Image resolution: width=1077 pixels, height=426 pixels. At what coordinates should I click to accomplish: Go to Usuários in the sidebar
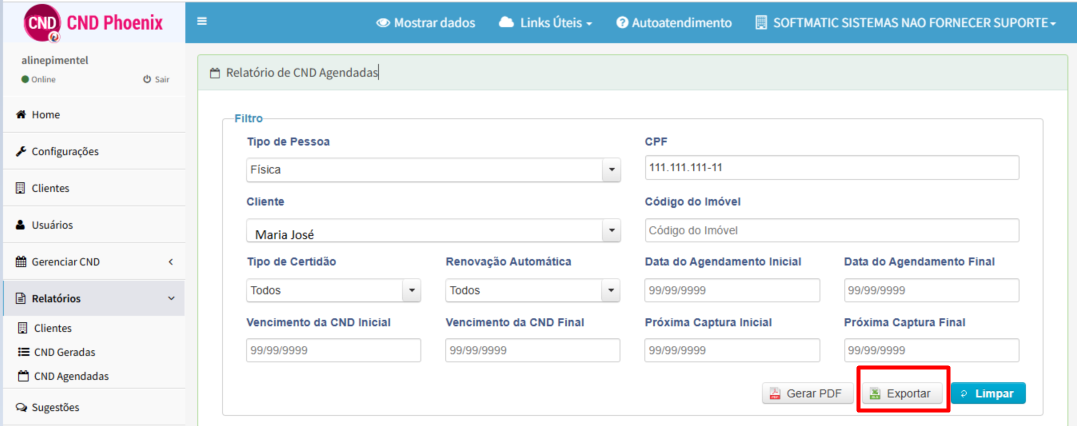click(51, 225)
